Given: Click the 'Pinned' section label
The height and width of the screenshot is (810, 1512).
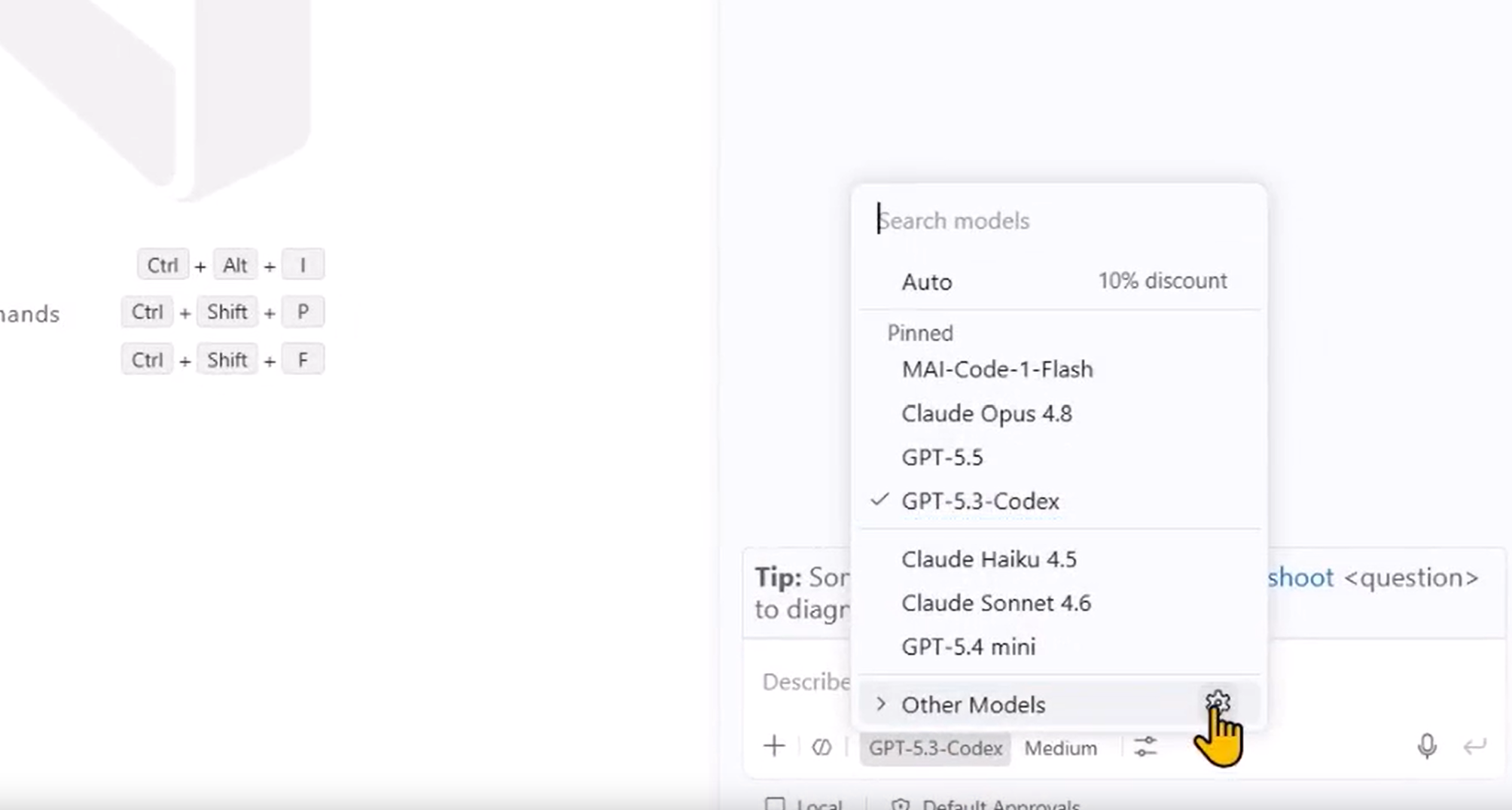Looking at the screenshot, I should 920,333.
